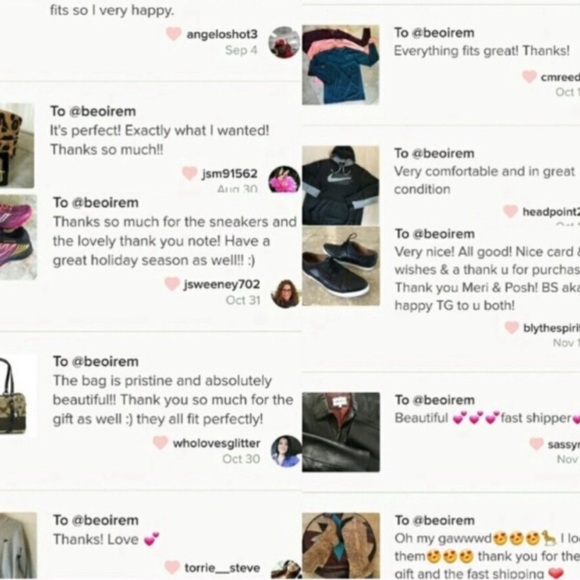Open jsm91562's flower profile picture
Image resolution: width=580 pixels, height=580 pixels.
point(284,179)
